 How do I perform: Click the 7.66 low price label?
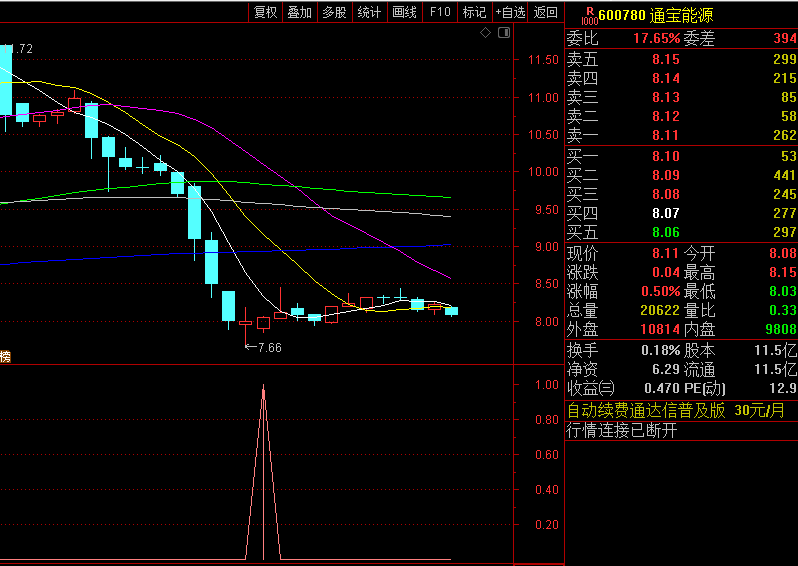click(270, 348)
